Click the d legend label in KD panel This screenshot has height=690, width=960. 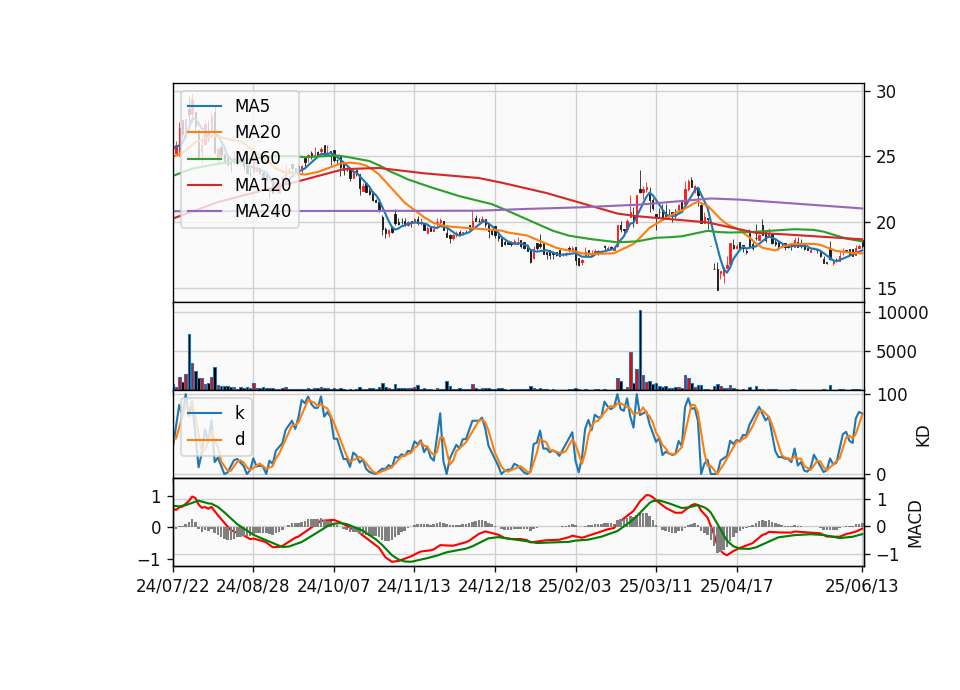tap(240, 438)
